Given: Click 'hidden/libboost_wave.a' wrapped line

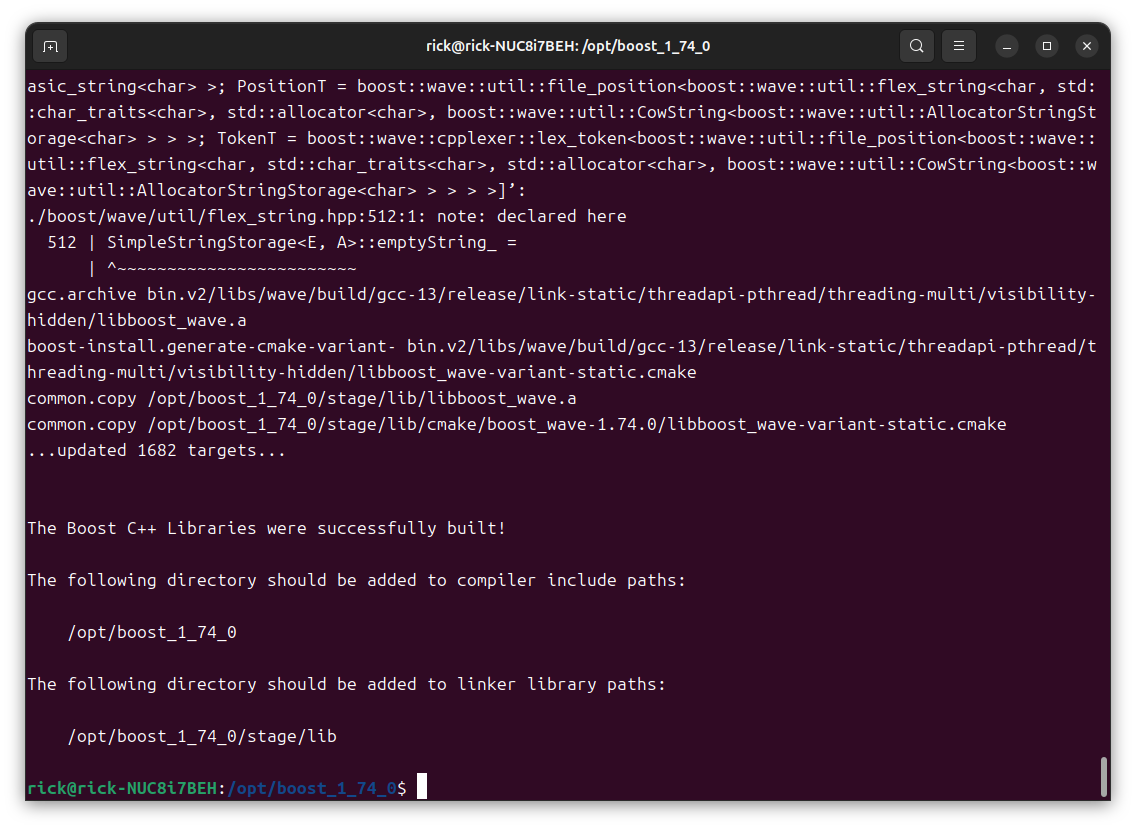Looking at the screenshot, I should pos(137,320).
